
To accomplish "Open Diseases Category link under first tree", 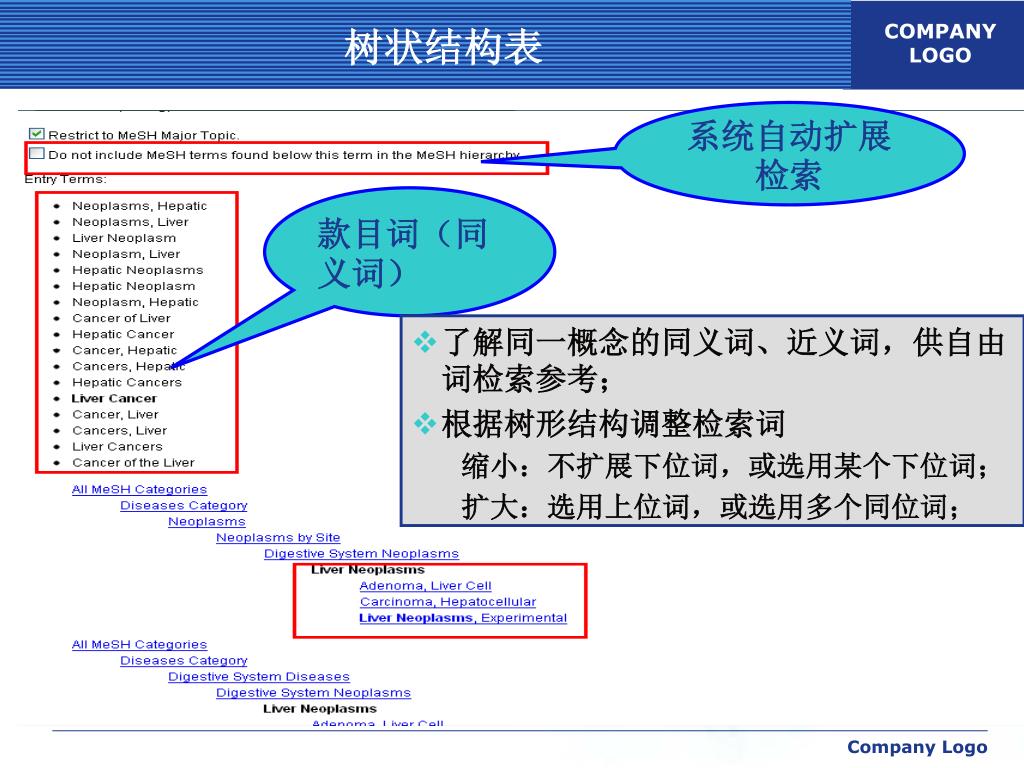I will point(184,505).
